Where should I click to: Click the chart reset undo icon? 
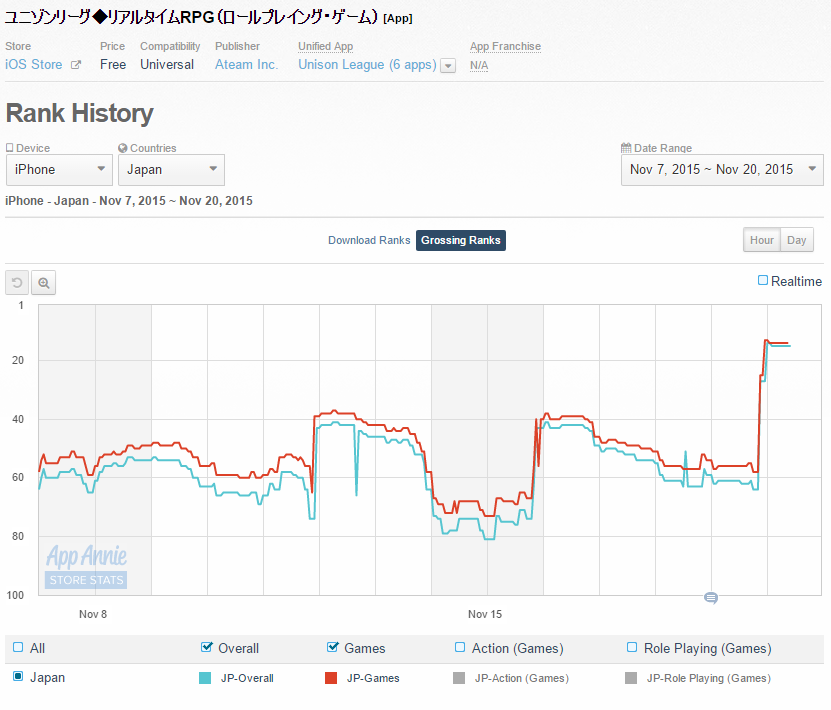(x=17, y=282)
